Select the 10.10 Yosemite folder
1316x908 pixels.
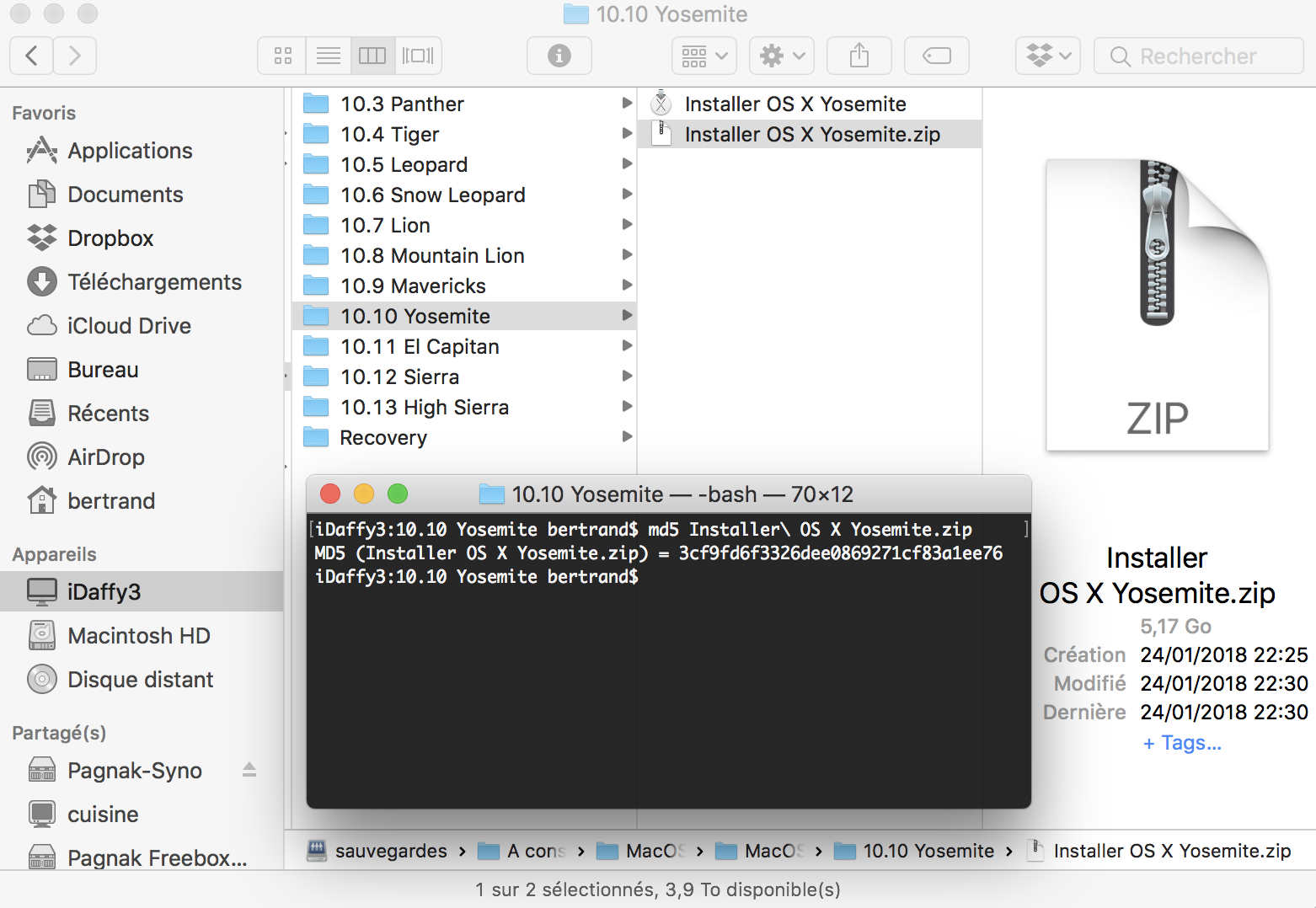point(463,316)
